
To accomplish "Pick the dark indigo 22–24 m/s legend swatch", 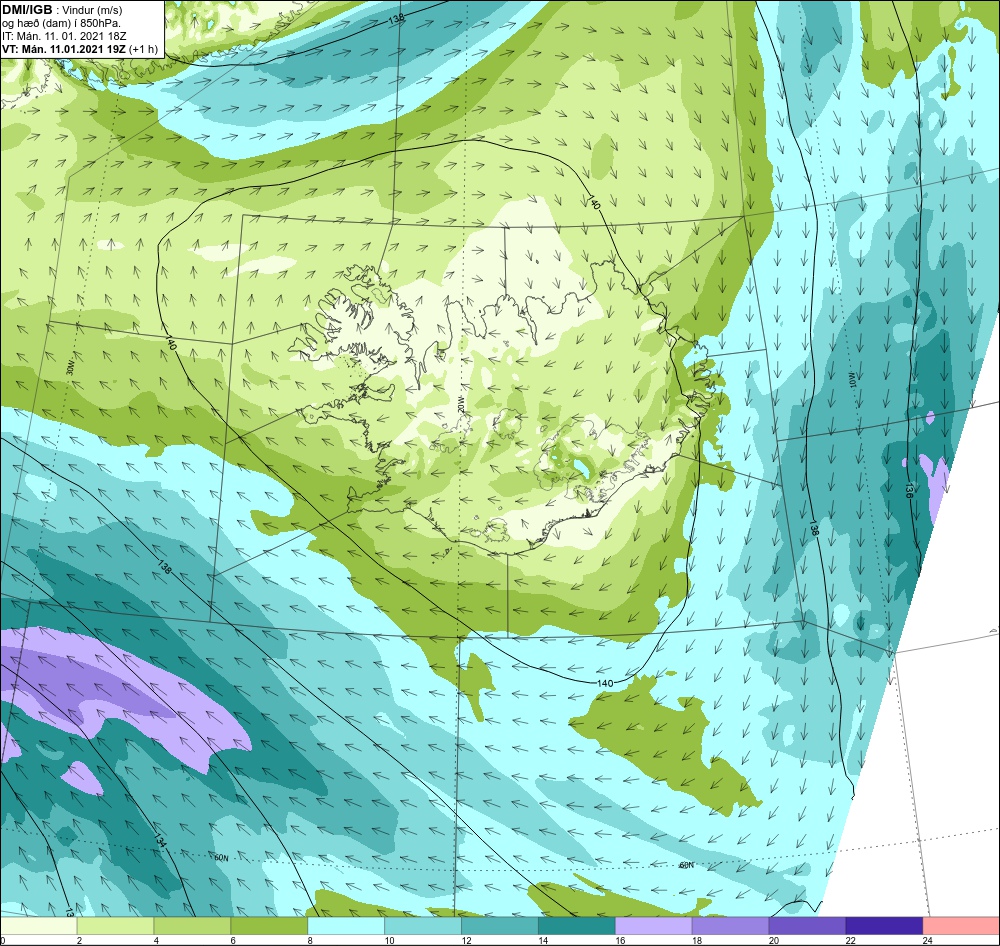I will pos(884,925).
